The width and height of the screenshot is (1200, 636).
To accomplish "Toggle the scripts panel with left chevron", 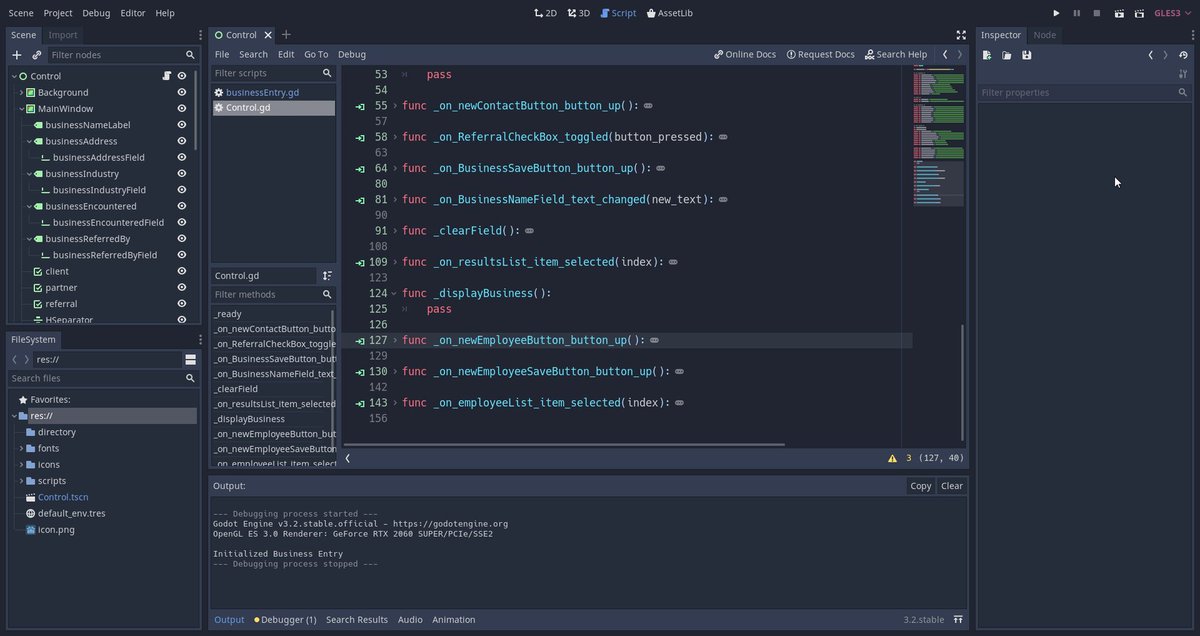I will coord(348,458).
